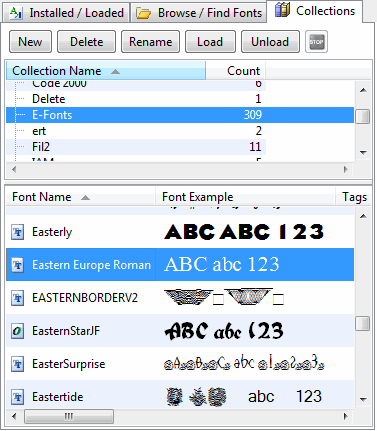
Task: Click the Easterly font example preview
Action: pyautogui.click(x=244, y=232)
